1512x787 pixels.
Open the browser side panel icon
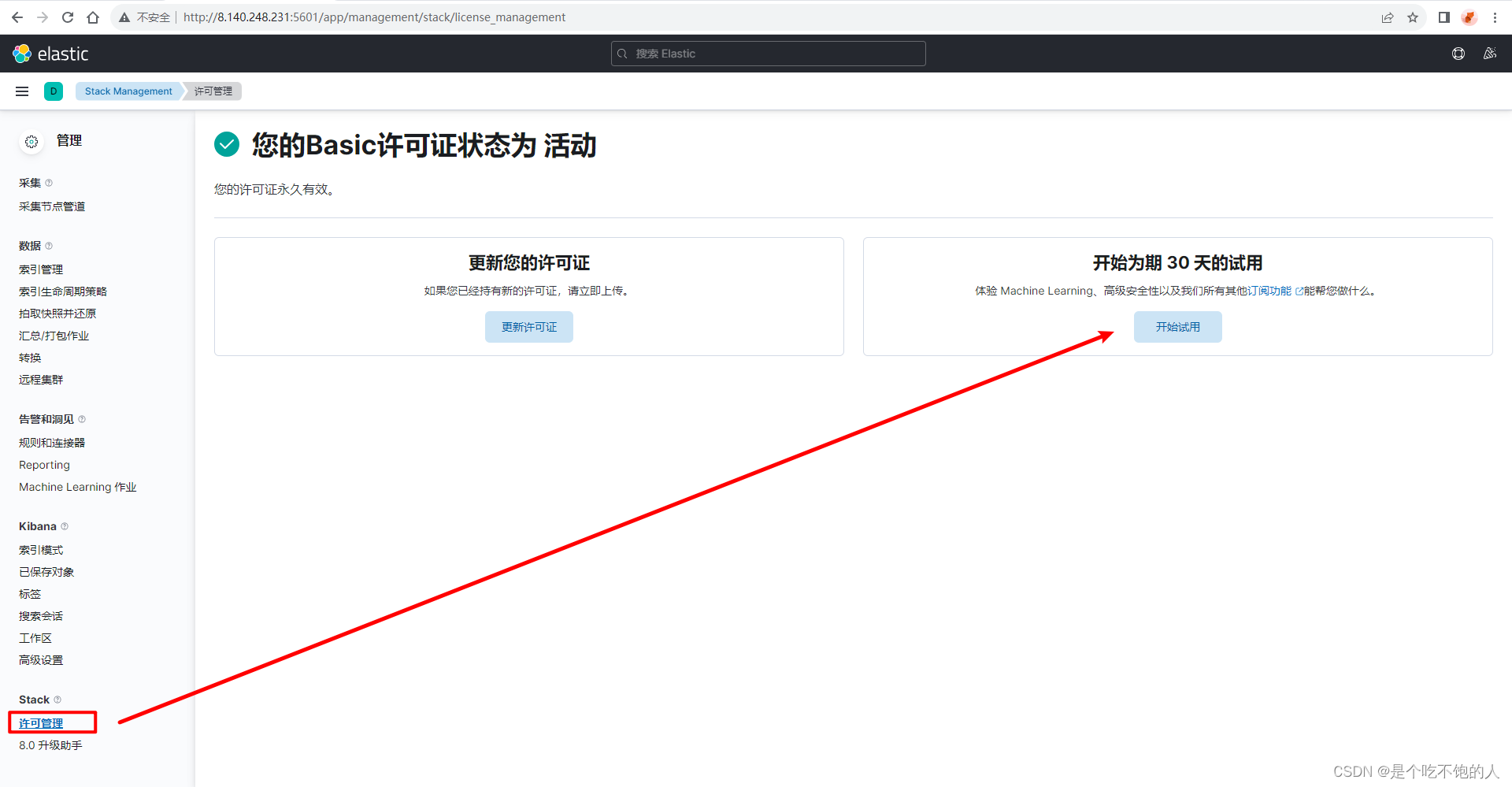pos(1443,17)
